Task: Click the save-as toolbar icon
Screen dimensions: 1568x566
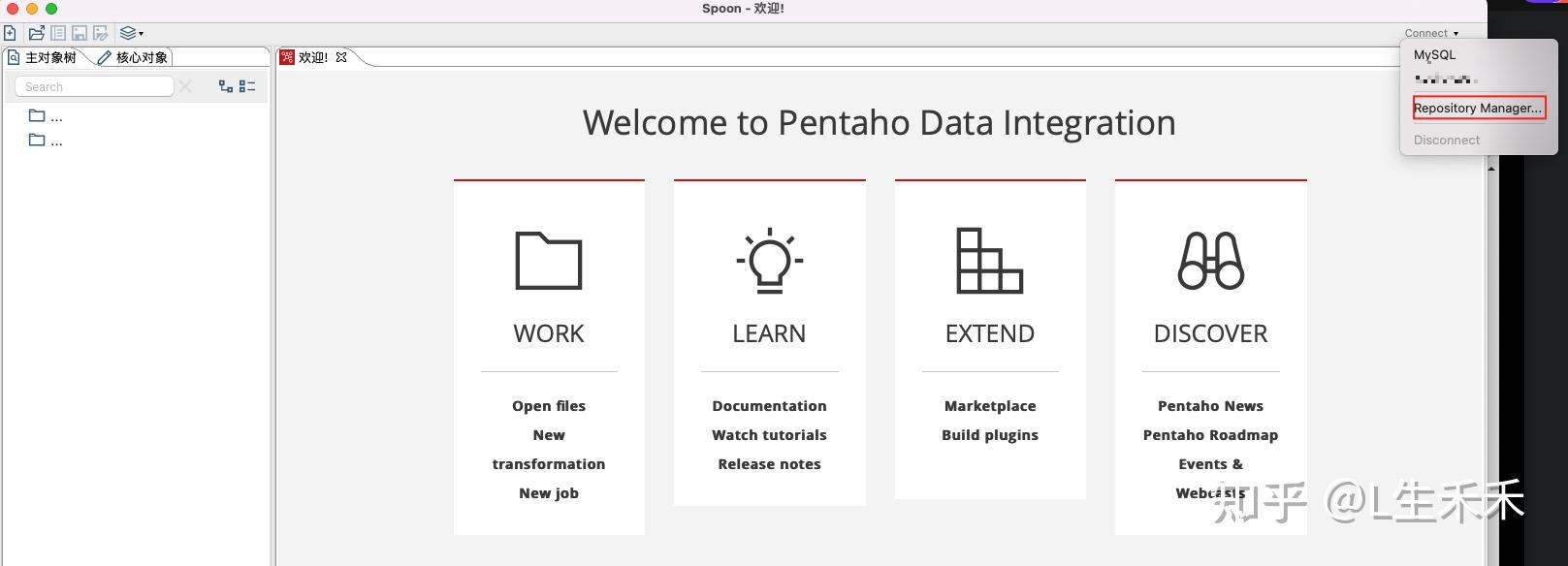Action: coord(101,33)
